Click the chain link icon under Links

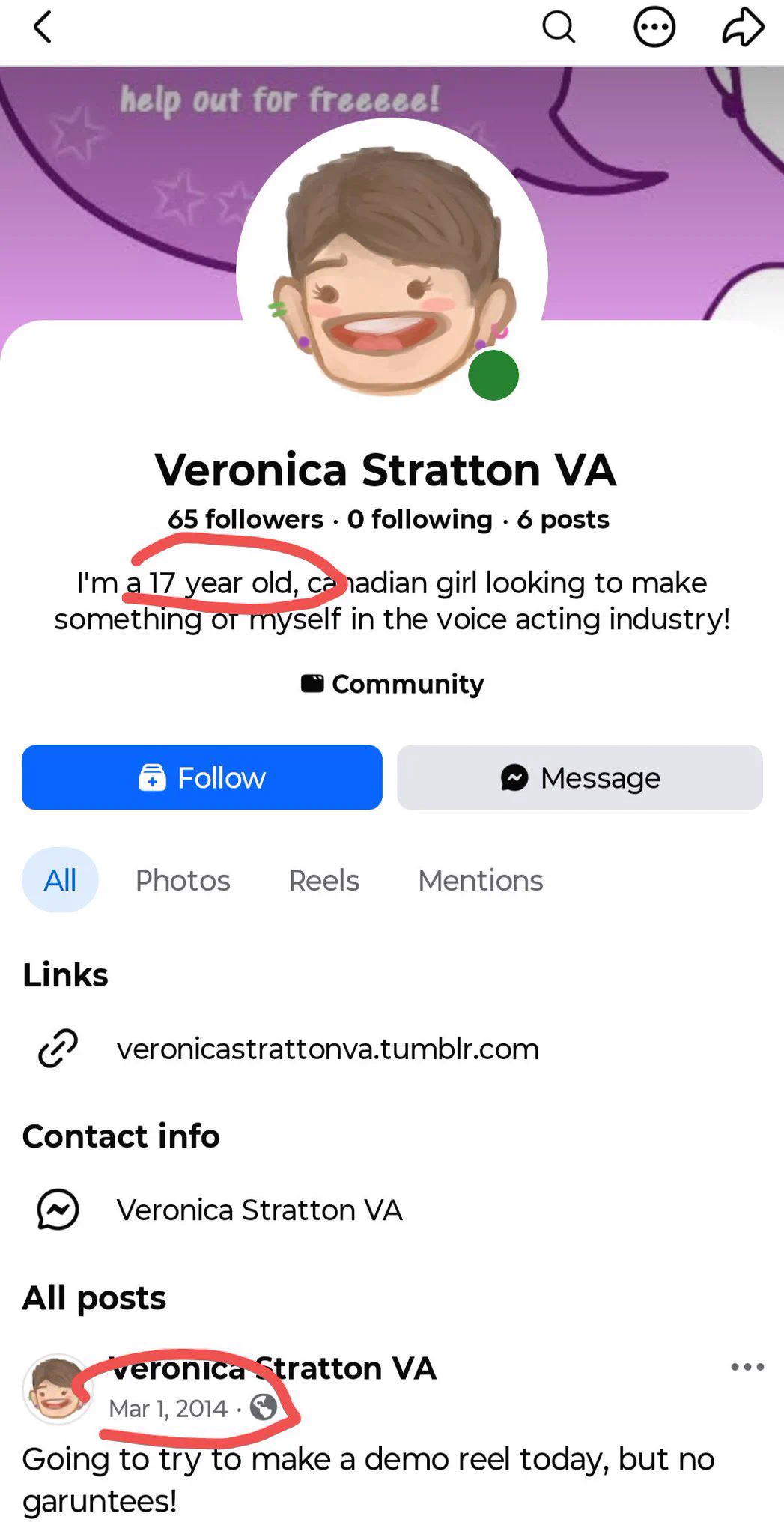[58, 1048]
